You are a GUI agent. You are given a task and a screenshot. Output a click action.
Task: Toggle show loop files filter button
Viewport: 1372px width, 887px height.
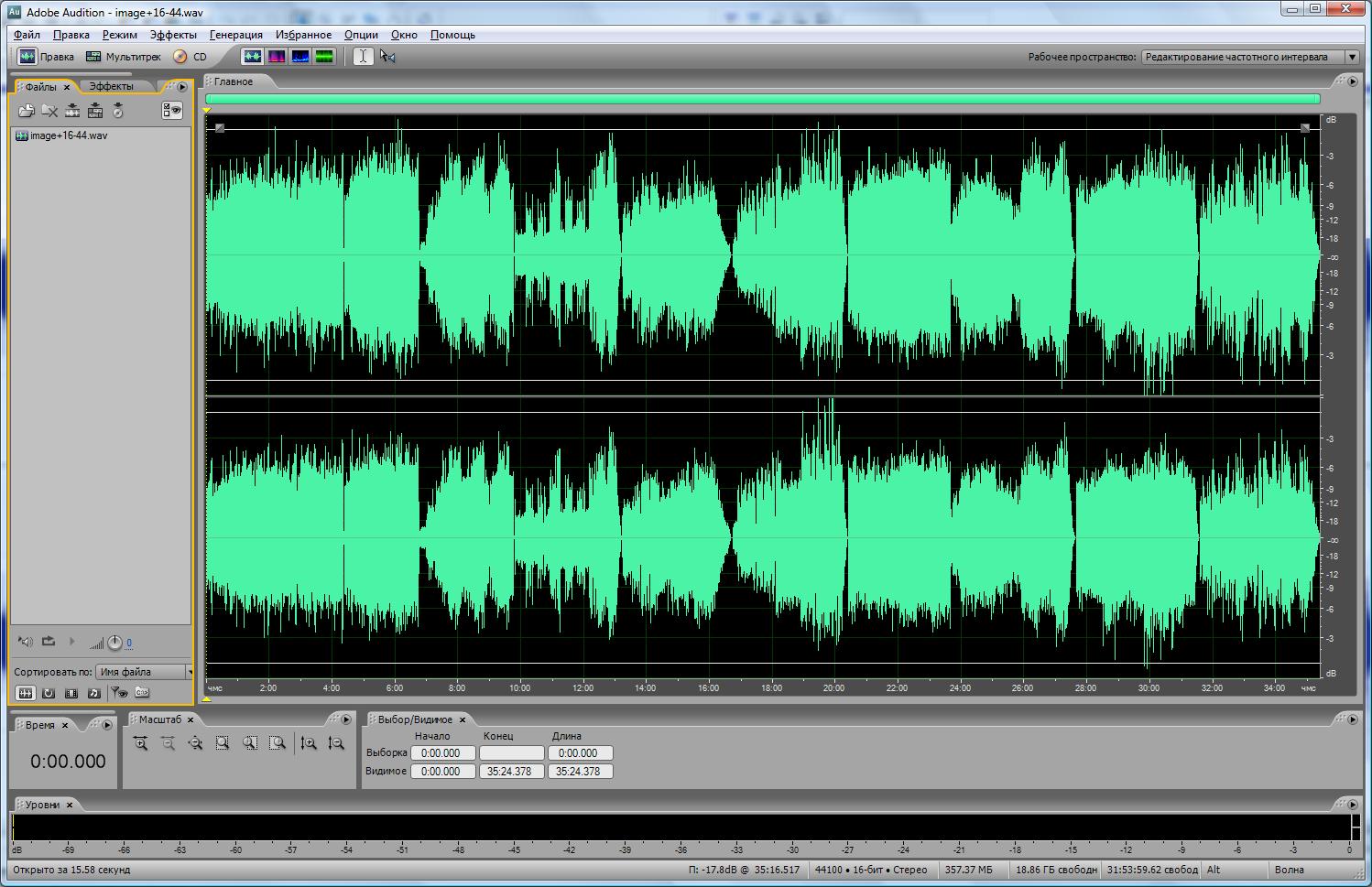pos(49,693)
